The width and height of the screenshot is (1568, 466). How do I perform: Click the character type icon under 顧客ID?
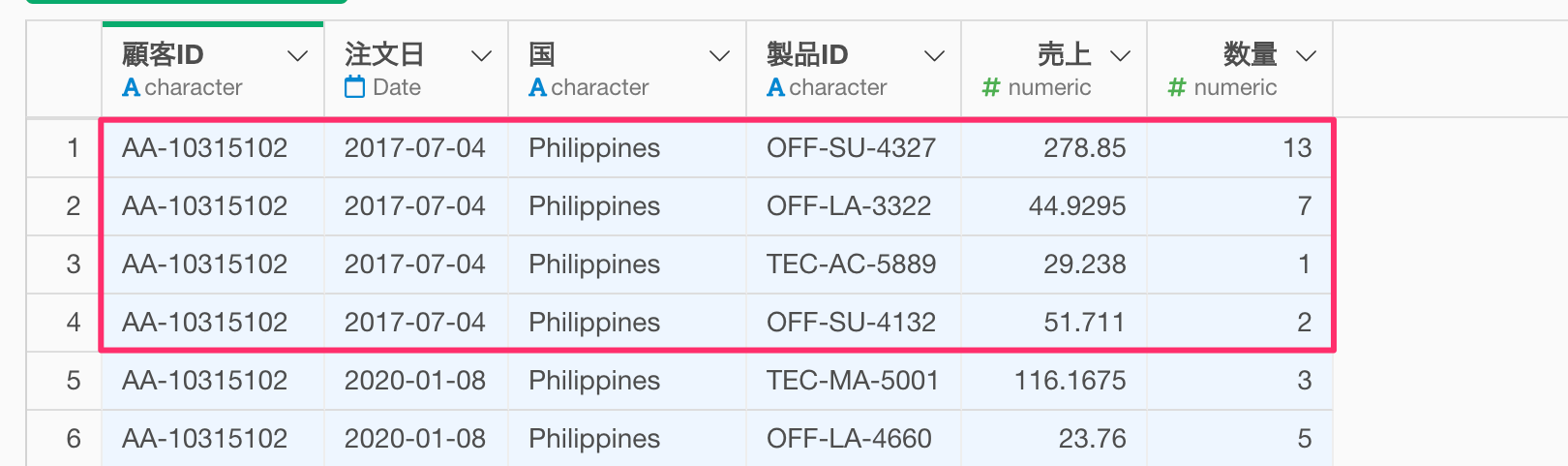coord(132,88)
